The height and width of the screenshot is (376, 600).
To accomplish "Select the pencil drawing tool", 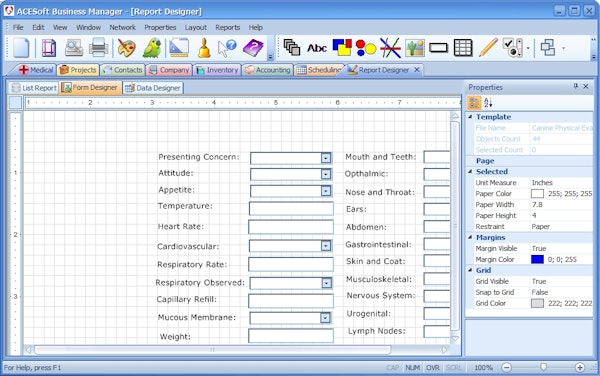I will pyautogui.click(x=488, y=48).
